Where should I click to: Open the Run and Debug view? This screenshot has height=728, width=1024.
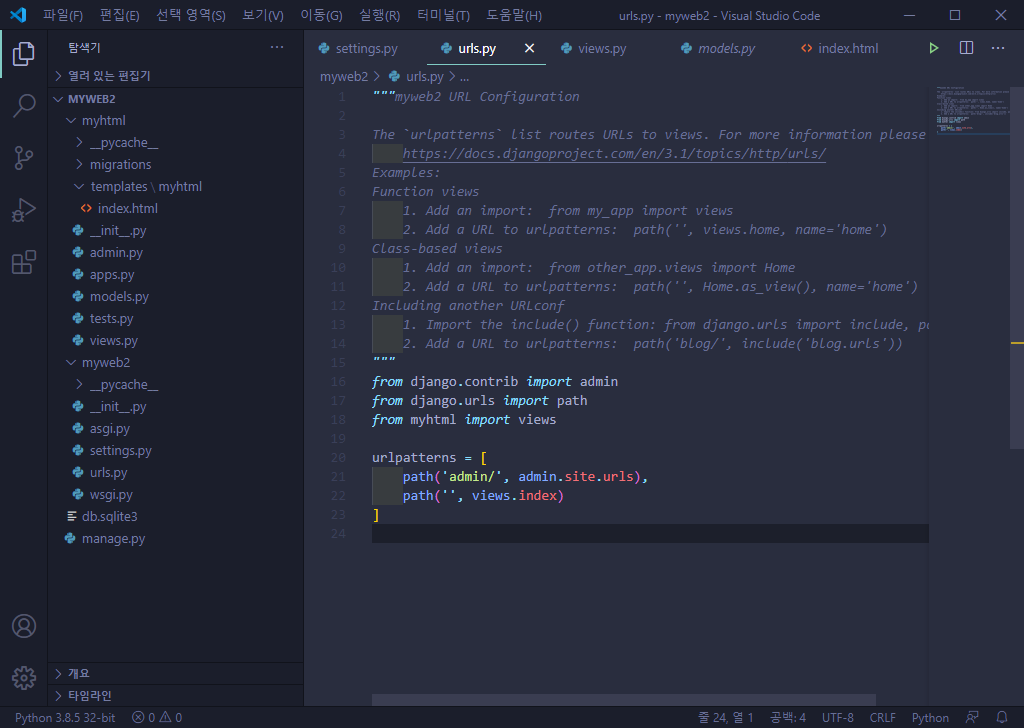click(24, 210)
